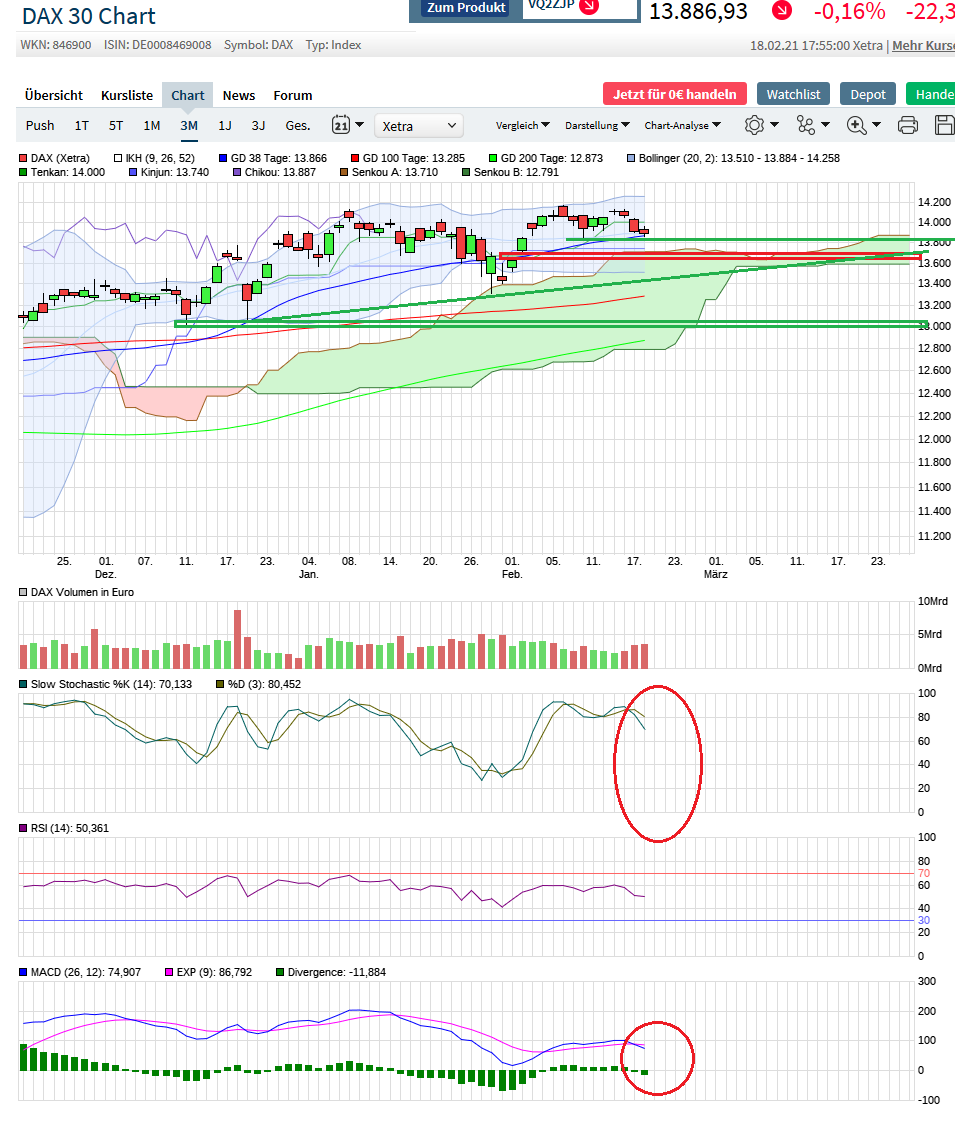
Task: Click the EXP (9) magenta legend swatch
Action: (169, 972)
